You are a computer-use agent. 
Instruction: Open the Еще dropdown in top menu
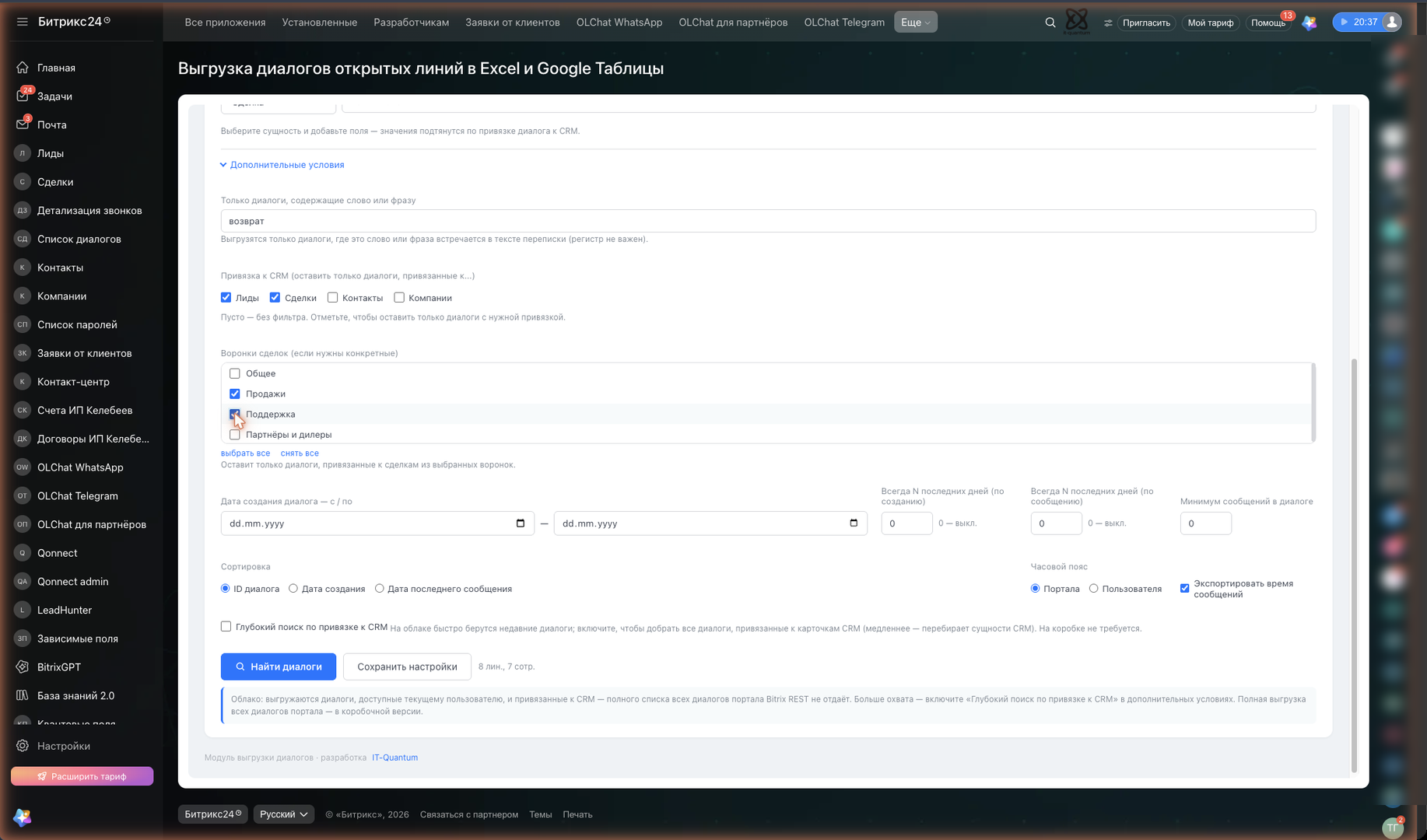915,22
